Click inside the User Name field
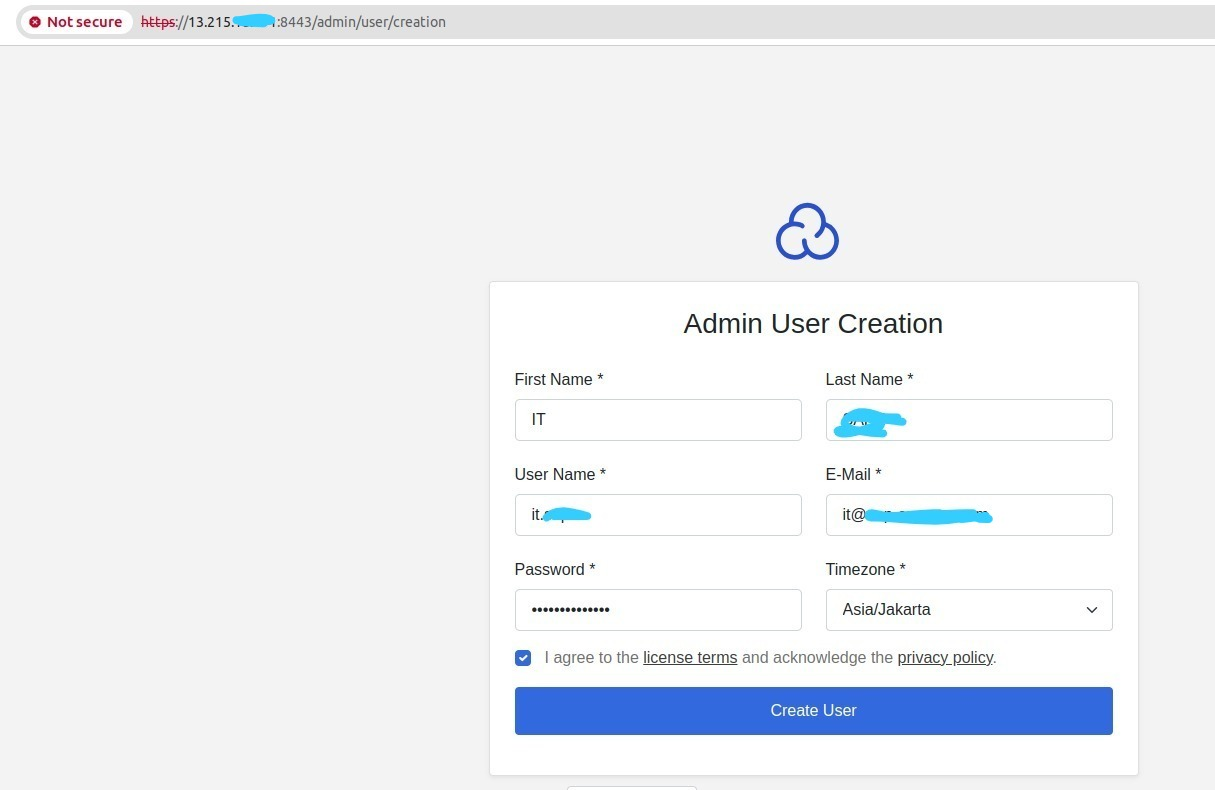The width and height of the screenshot is (1215, 790). click(x=657, y=514)
